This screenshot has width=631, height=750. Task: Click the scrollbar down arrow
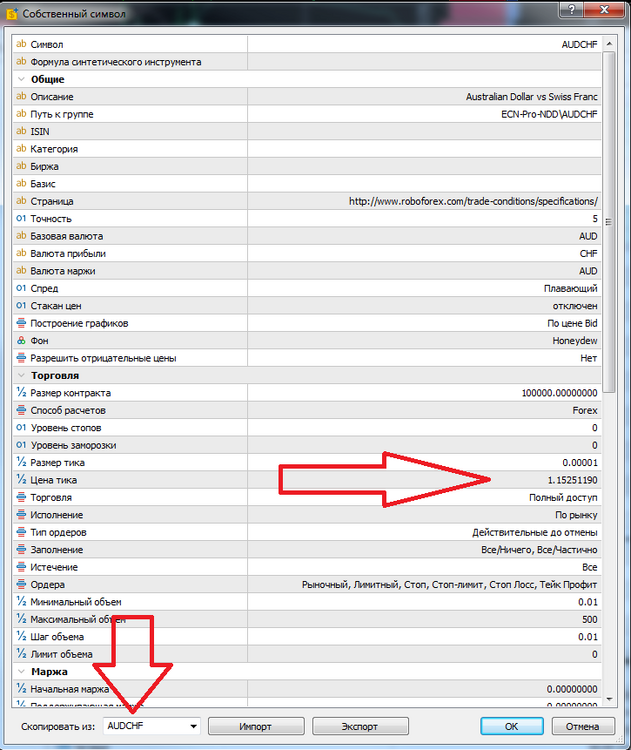[x=609, y=699]
